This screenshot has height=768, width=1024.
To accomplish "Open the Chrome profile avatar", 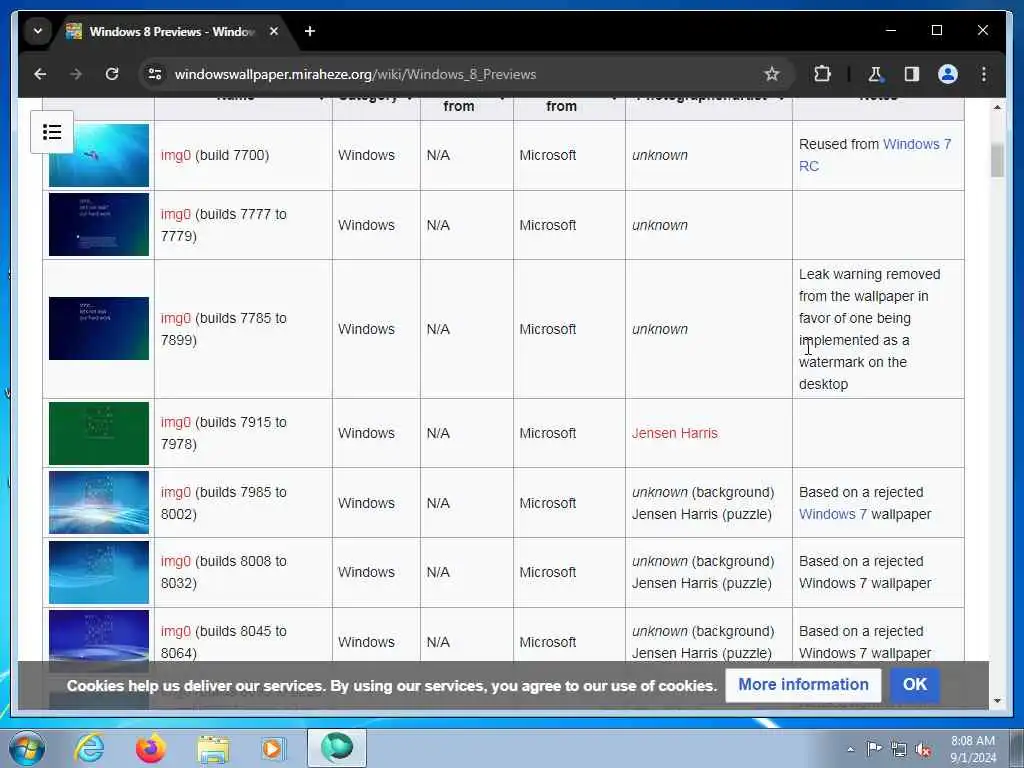I will coord(948,74).
